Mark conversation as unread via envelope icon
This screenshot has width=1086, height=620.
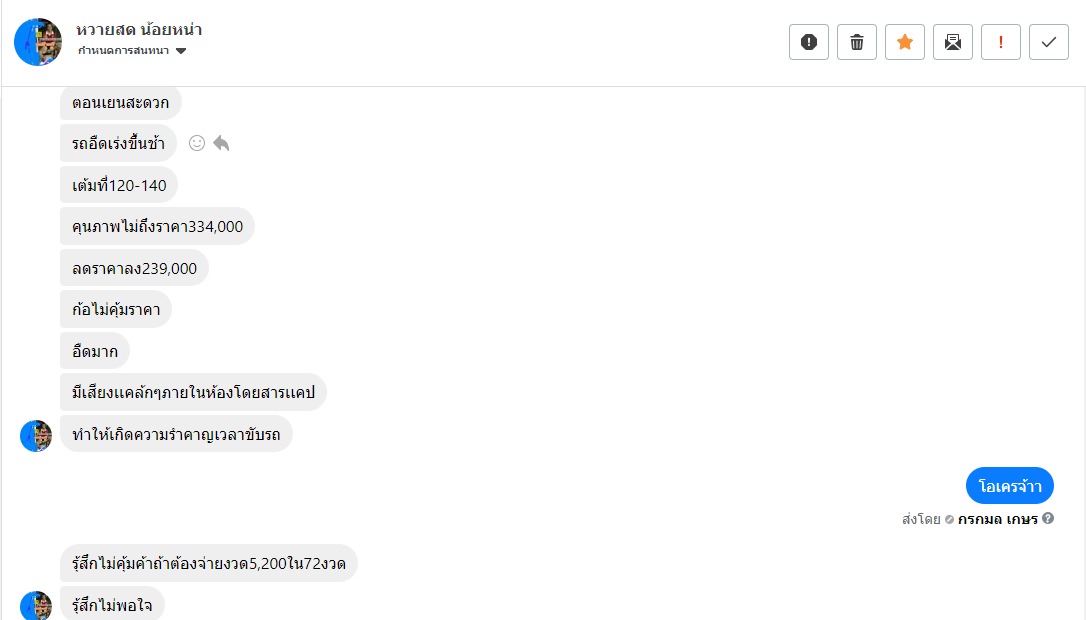(953, 42)
